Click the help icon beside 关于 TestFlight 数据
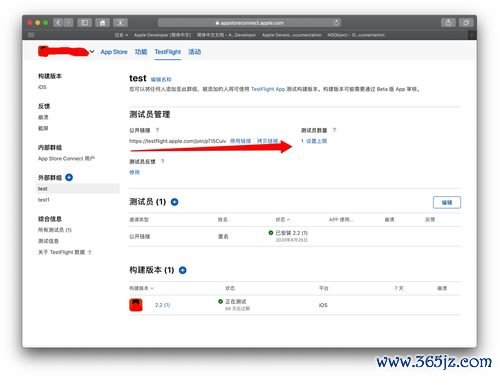Viewport: 499px width, 377px height. point(89,252)
